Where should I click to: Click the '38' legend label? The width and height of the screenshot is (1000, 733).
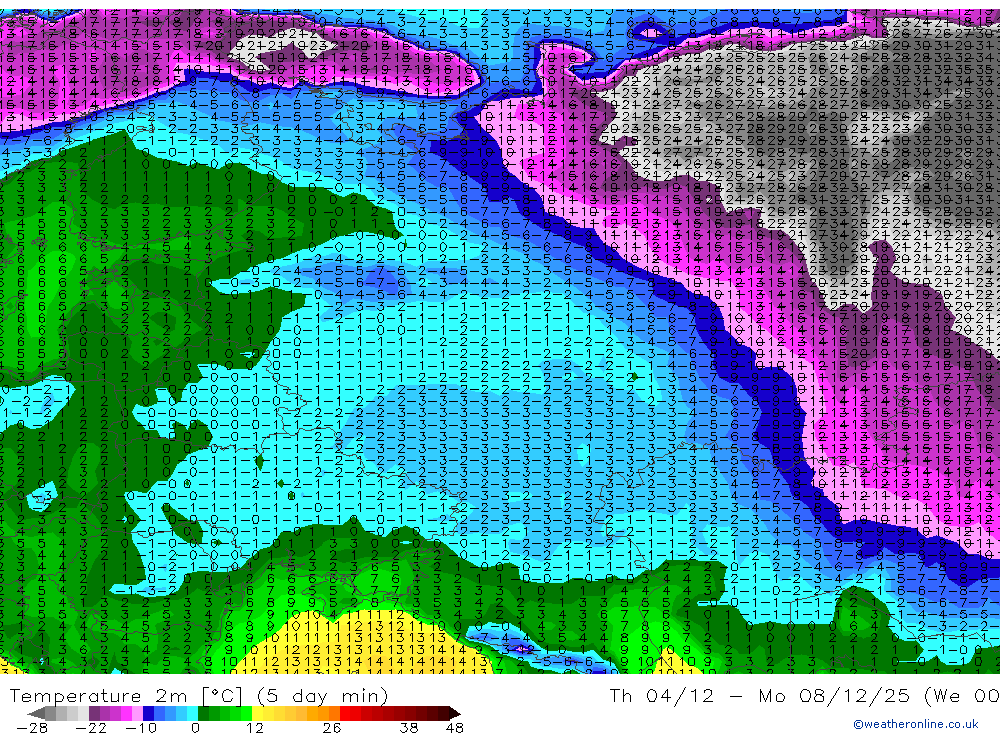(x=409, y=728)
